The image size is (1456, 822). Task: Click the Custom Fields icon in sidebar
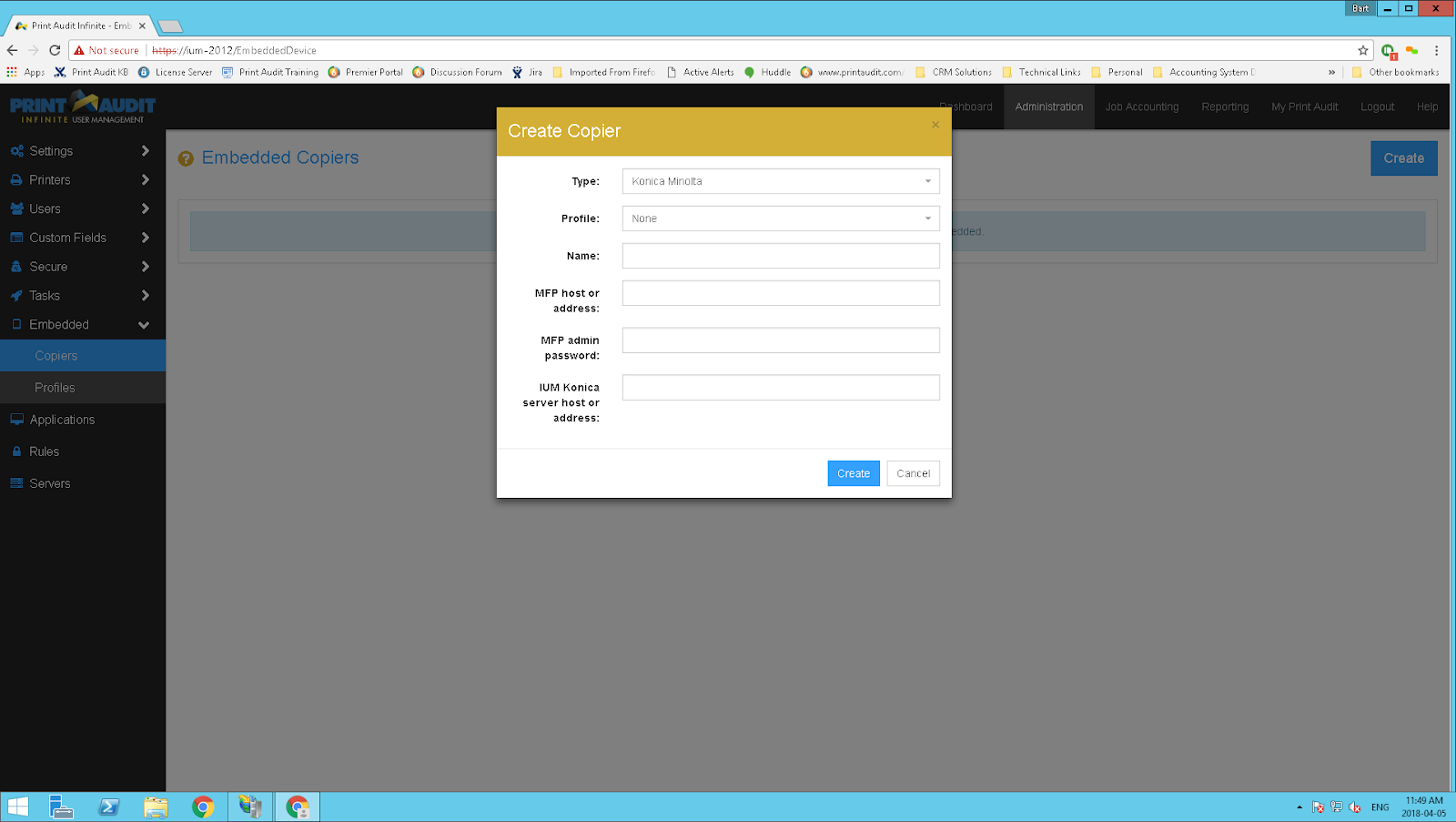point(16,238)
